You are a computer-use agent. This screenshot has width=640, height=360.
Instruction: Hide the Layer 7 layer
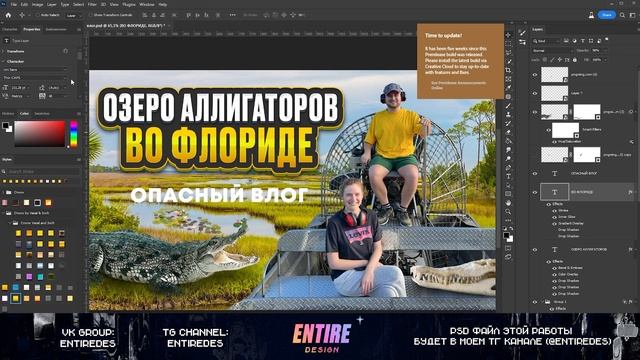535,93
